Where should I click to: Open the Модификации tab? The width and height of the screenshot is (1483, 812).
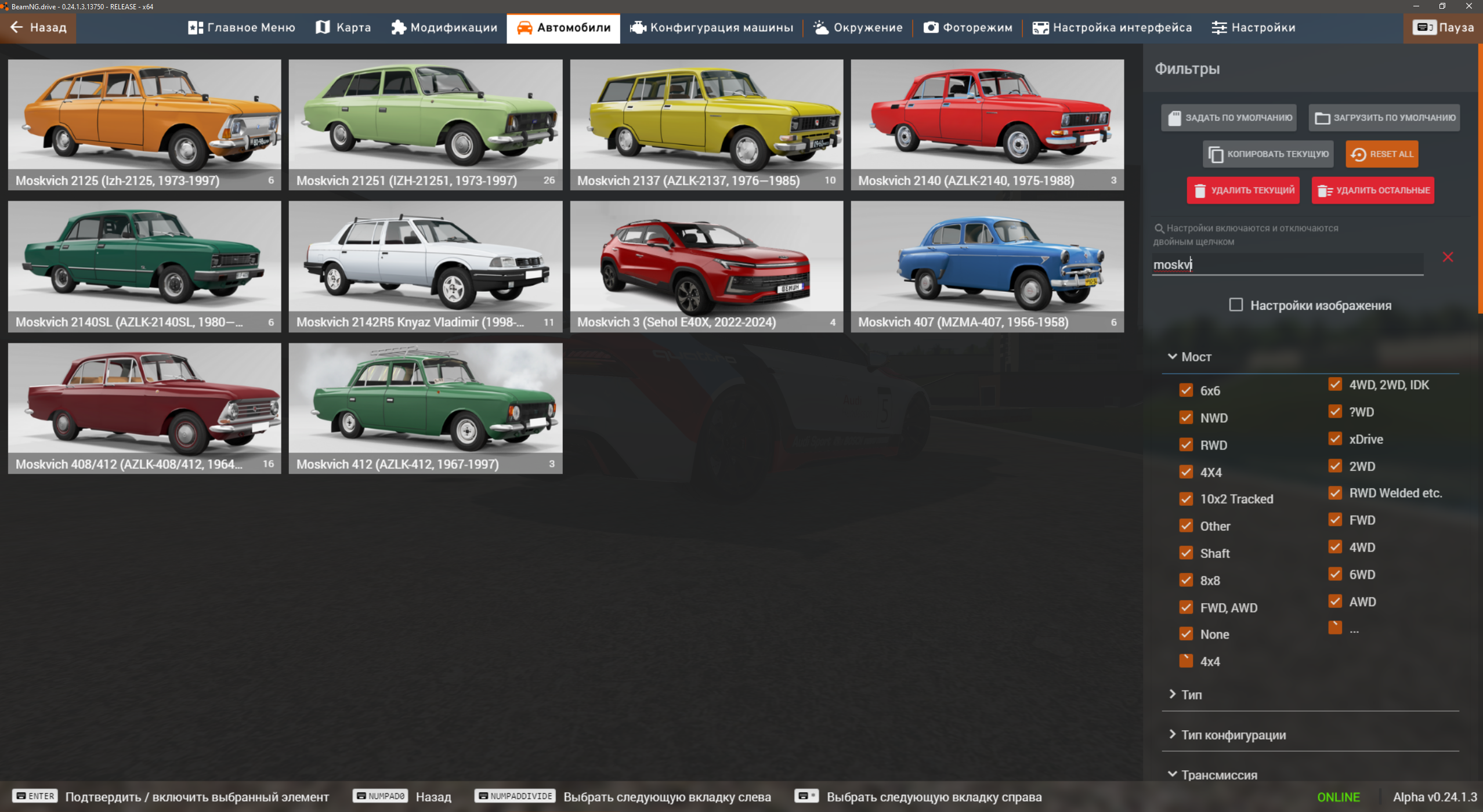pyautogui.click(x=444, y=28)
